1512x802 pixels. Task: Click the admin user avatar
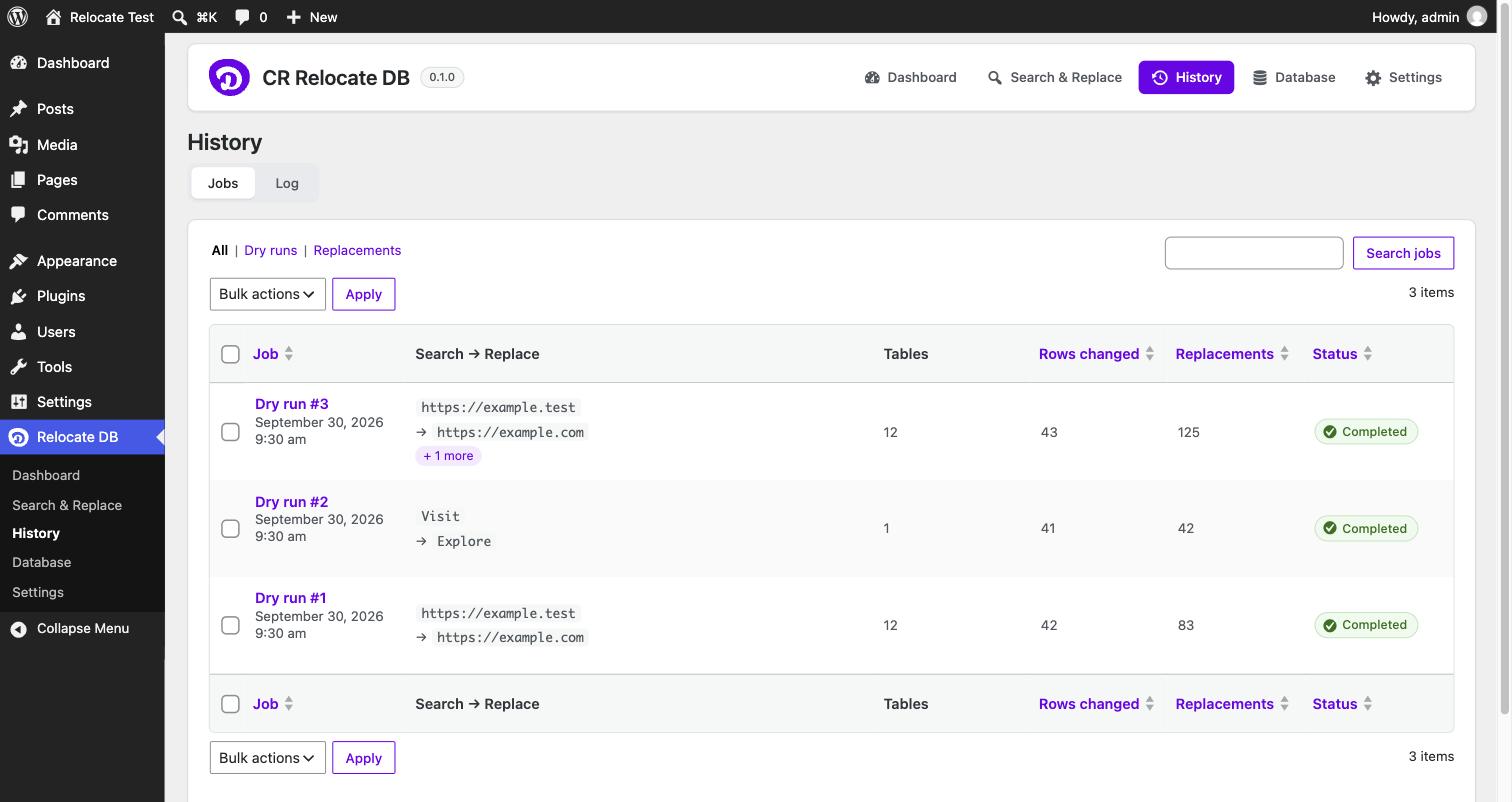[x=1476, y=17]
